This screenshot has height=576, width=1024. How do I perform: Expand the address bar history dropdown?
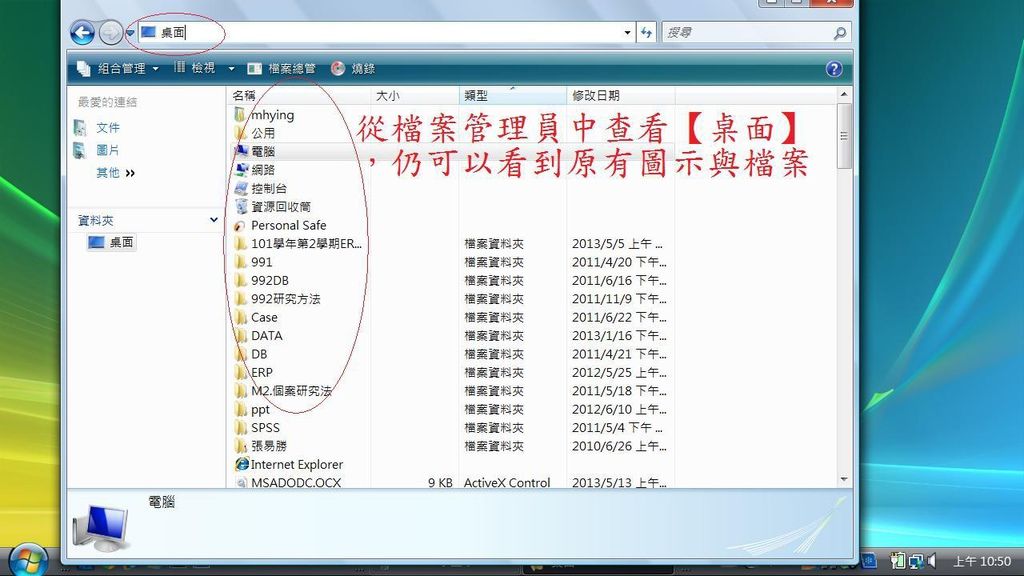click(627, 32)
